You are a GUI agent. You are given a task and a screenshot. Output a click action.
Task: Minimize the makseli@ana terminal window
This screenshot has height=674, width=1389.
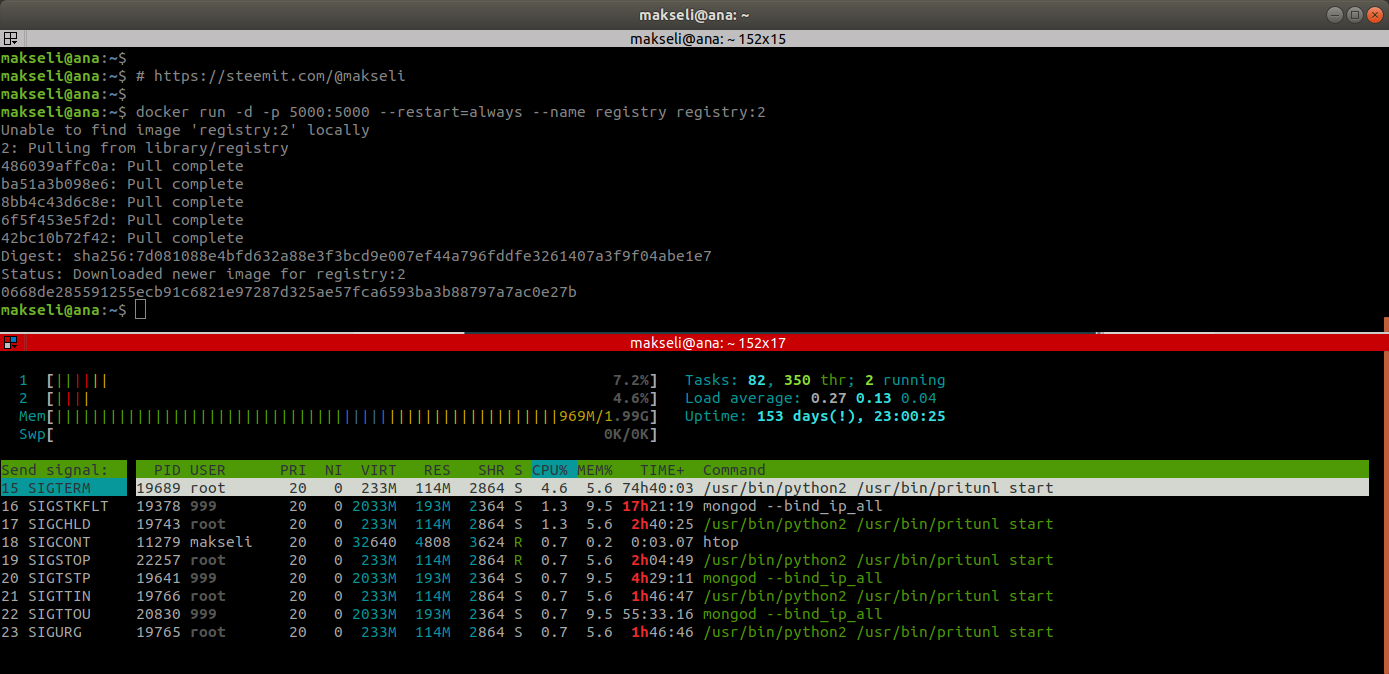[1336, 15]
